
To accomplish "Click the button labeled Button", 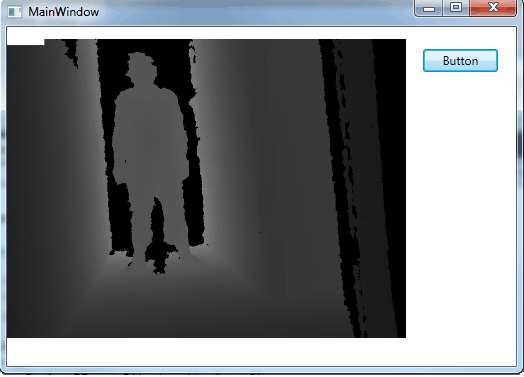I will pos(460,60).
